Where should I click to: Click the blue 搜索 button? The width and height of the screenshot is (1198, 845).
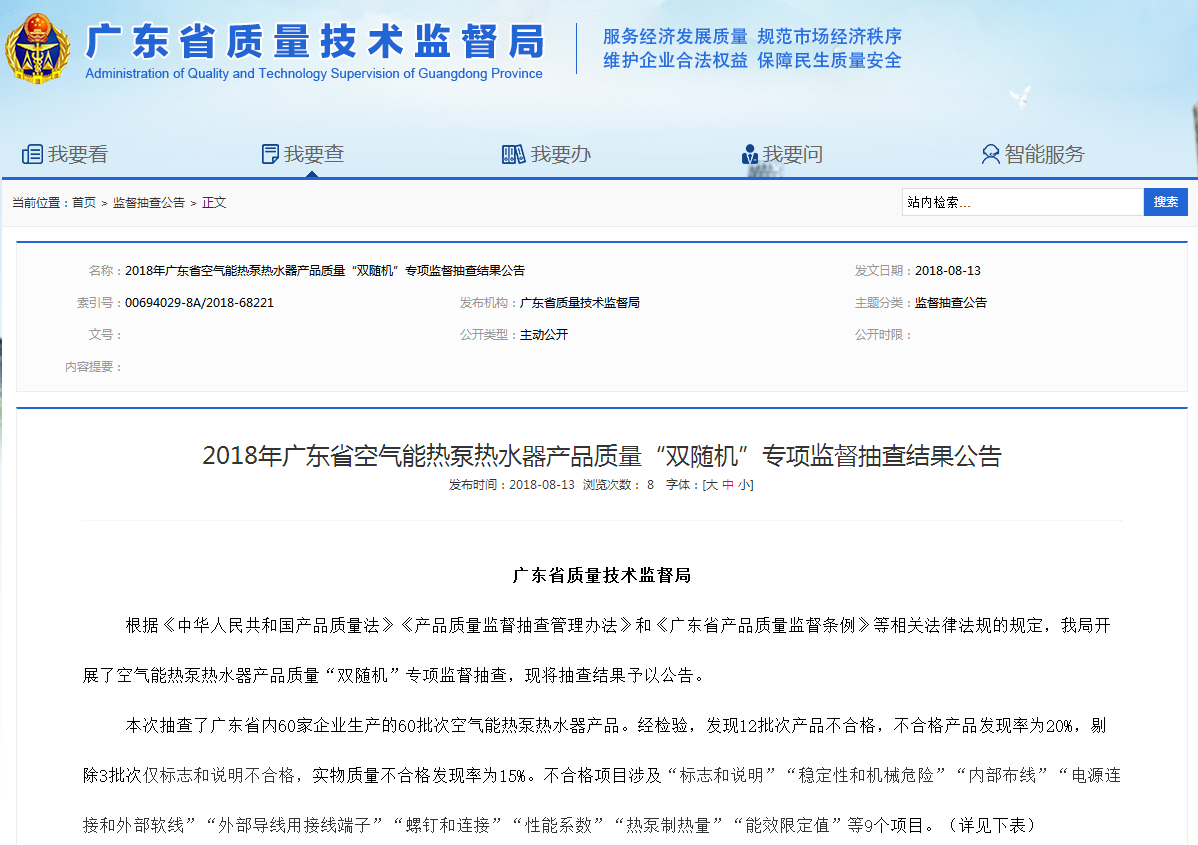1166,202
